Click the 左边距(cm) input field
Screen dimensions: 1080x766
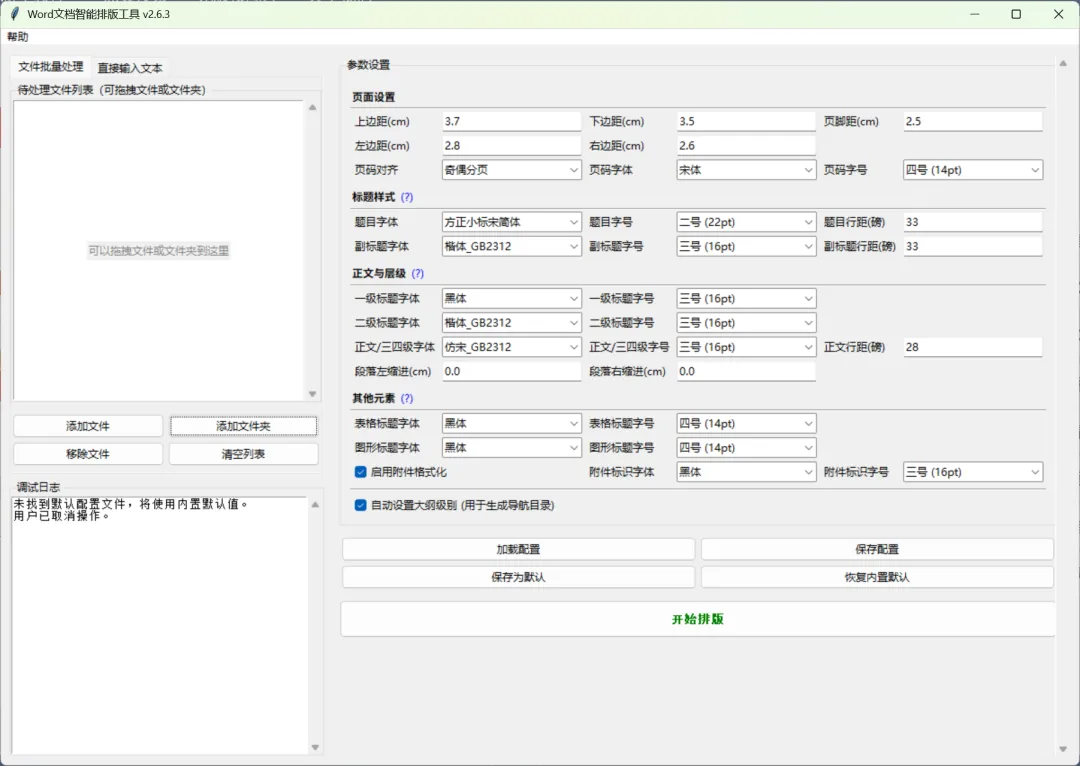512,145
